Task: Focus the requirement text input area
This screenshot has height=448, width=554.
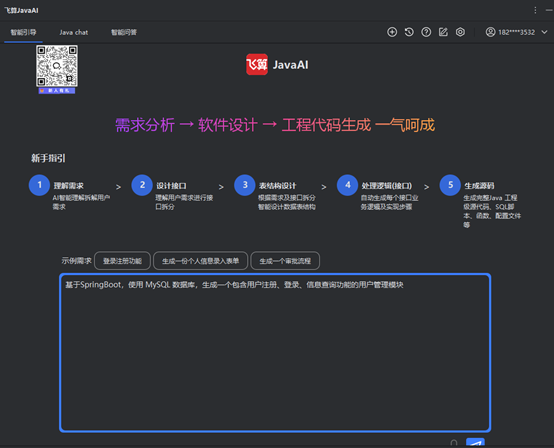Action: coord(275,353)
